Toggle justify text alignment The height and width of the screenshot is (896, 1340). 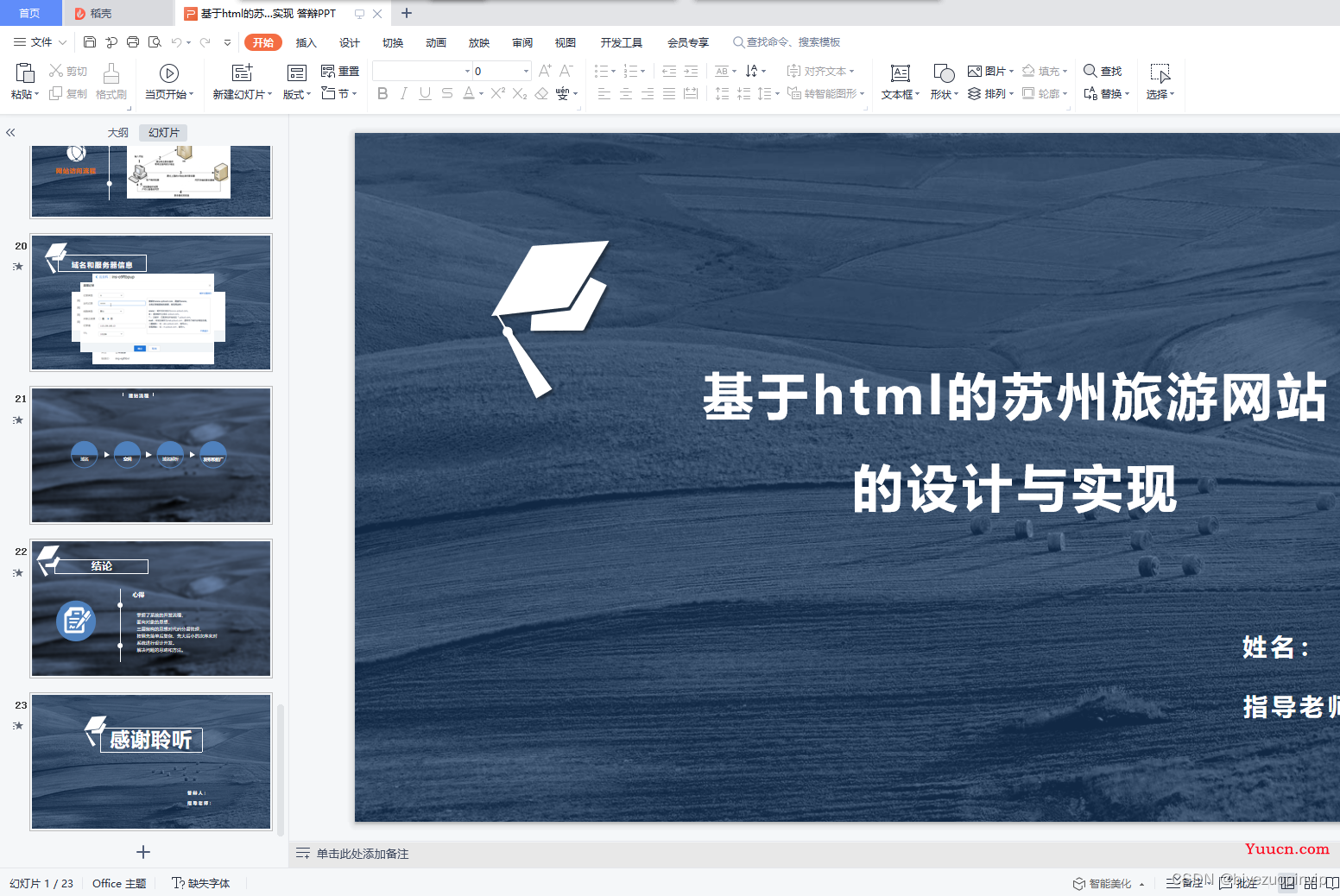pyautogui.click(x=669, y=93)
